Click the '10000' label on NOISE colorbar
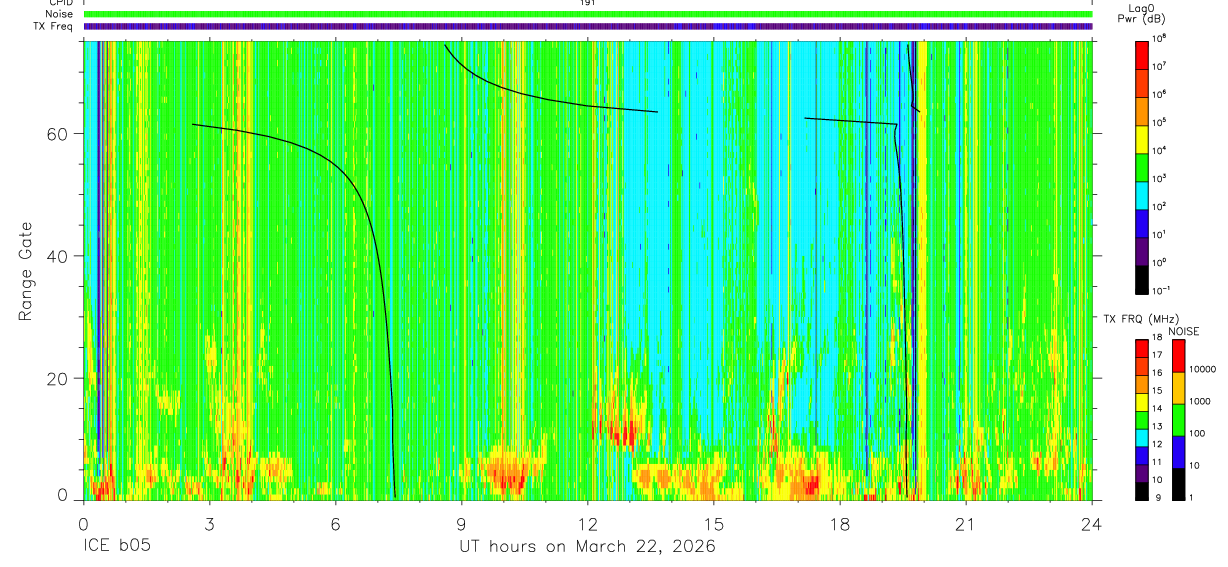The width and height of the screenshot is (1228, 567). click(1202, 369)
